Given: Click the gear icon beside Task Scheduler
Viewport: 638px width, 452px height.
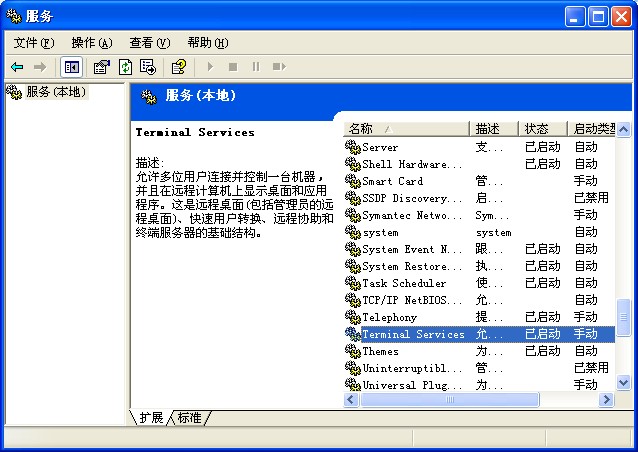Looking at the screenshot, I should 353,283.
